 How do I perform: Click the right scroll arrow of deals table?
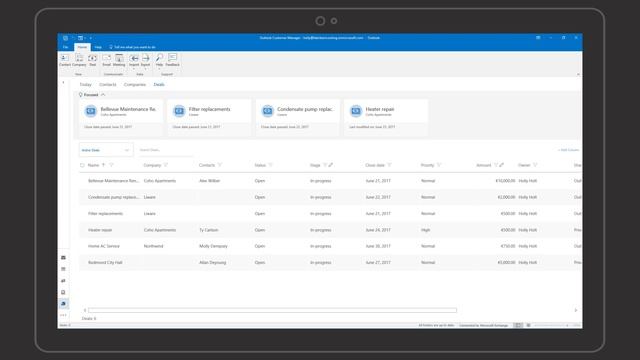(576, 310)
